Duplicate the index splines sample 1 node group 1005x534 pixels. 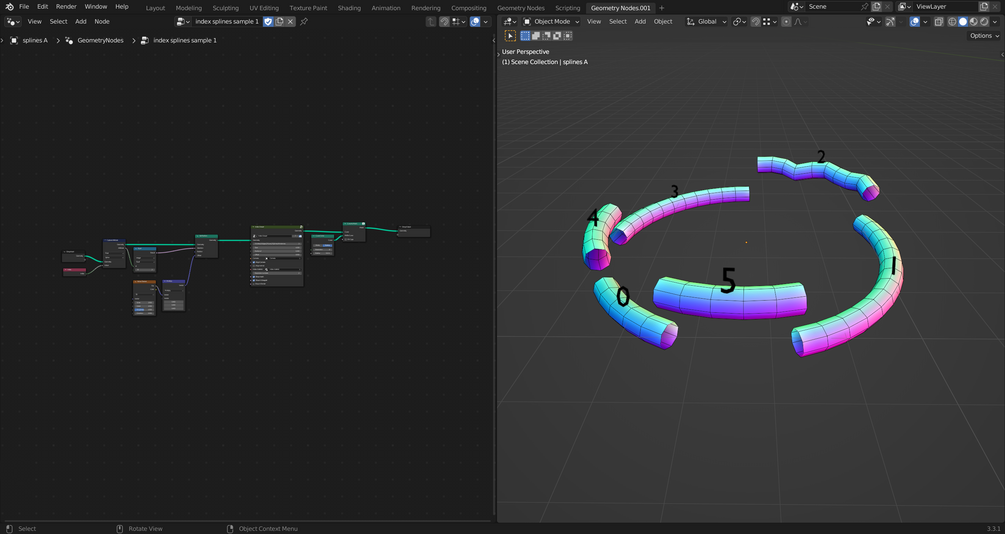pos(279,22)
